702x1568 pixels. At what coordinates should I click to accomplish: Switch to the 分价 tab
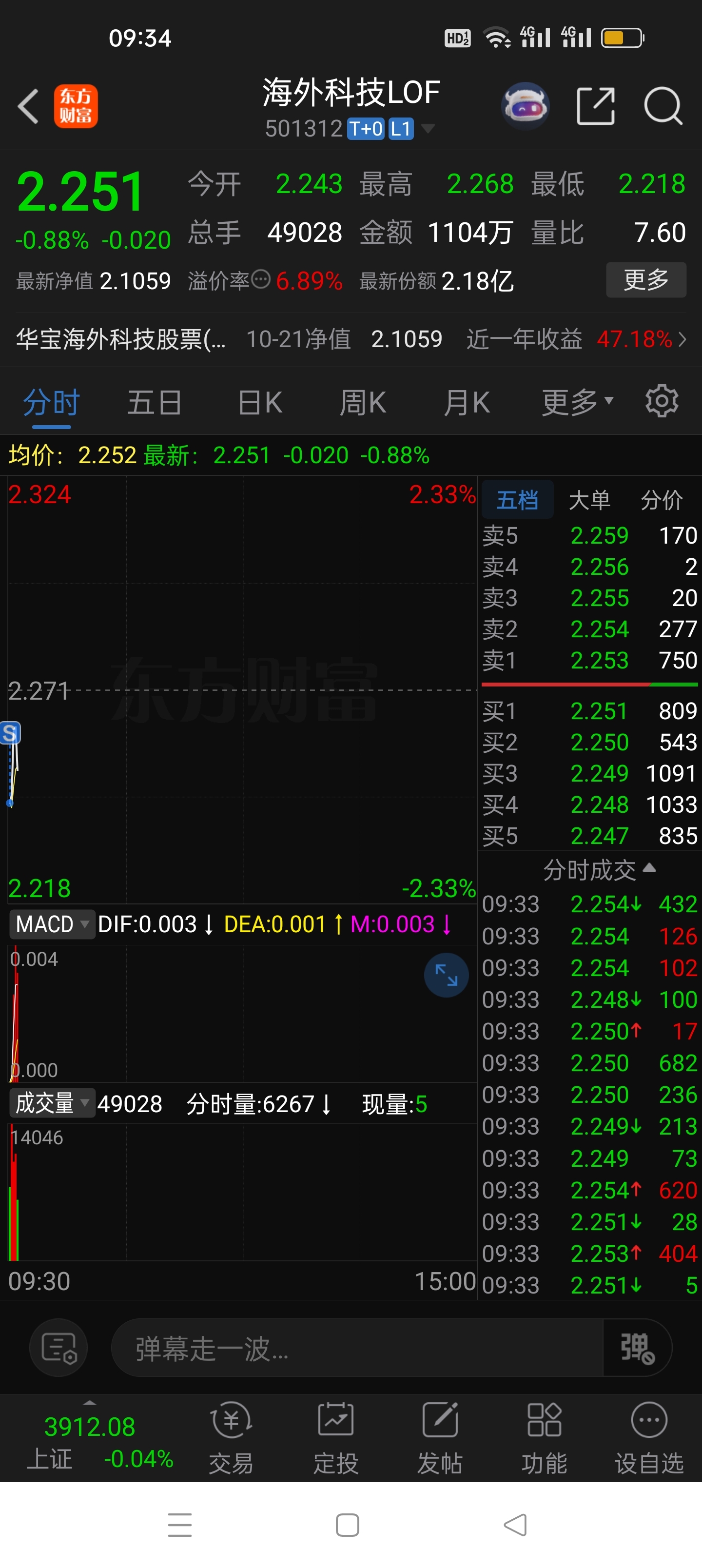click(662, 500)
